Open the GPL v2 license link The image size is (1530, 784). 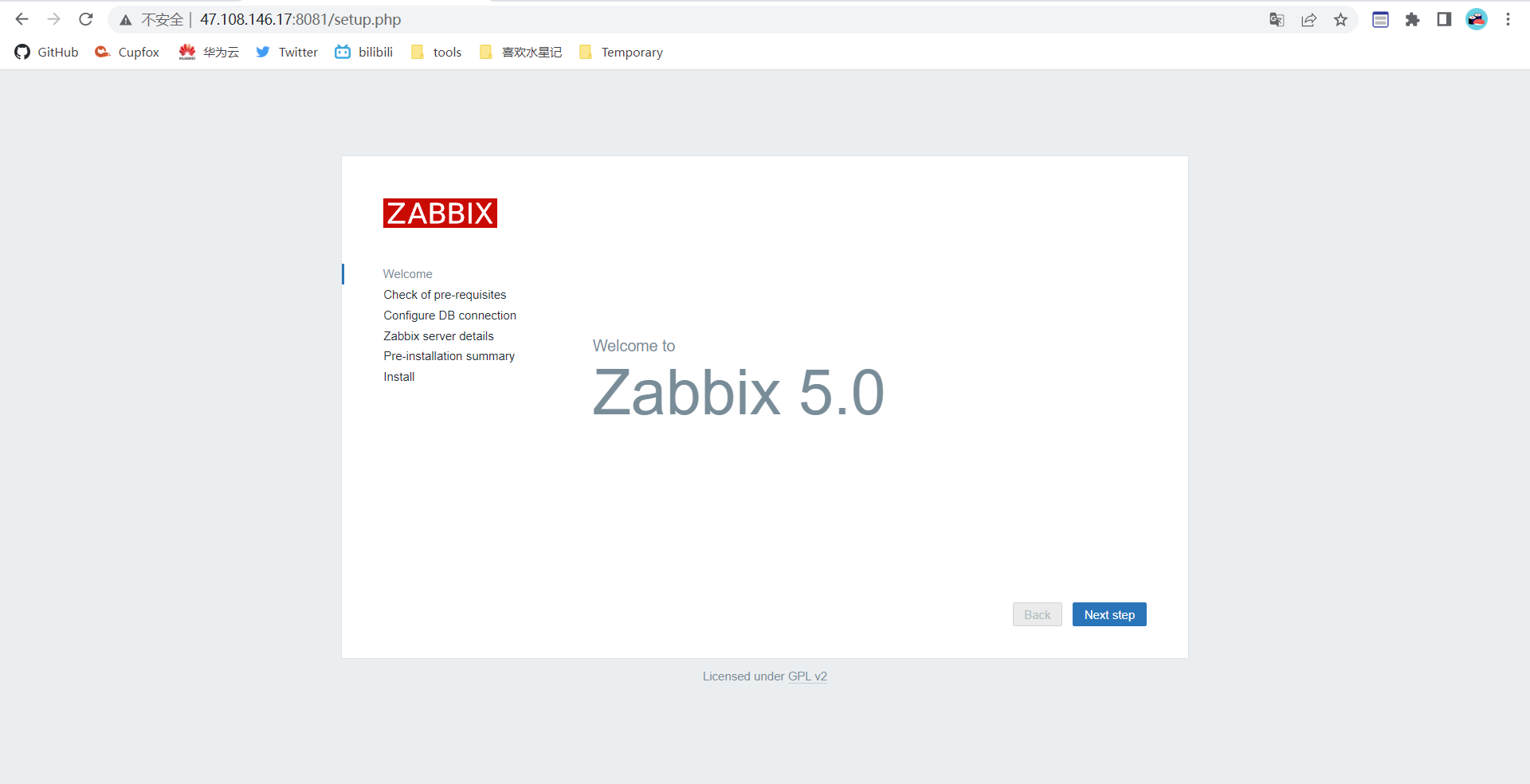(x=807, y=676)
